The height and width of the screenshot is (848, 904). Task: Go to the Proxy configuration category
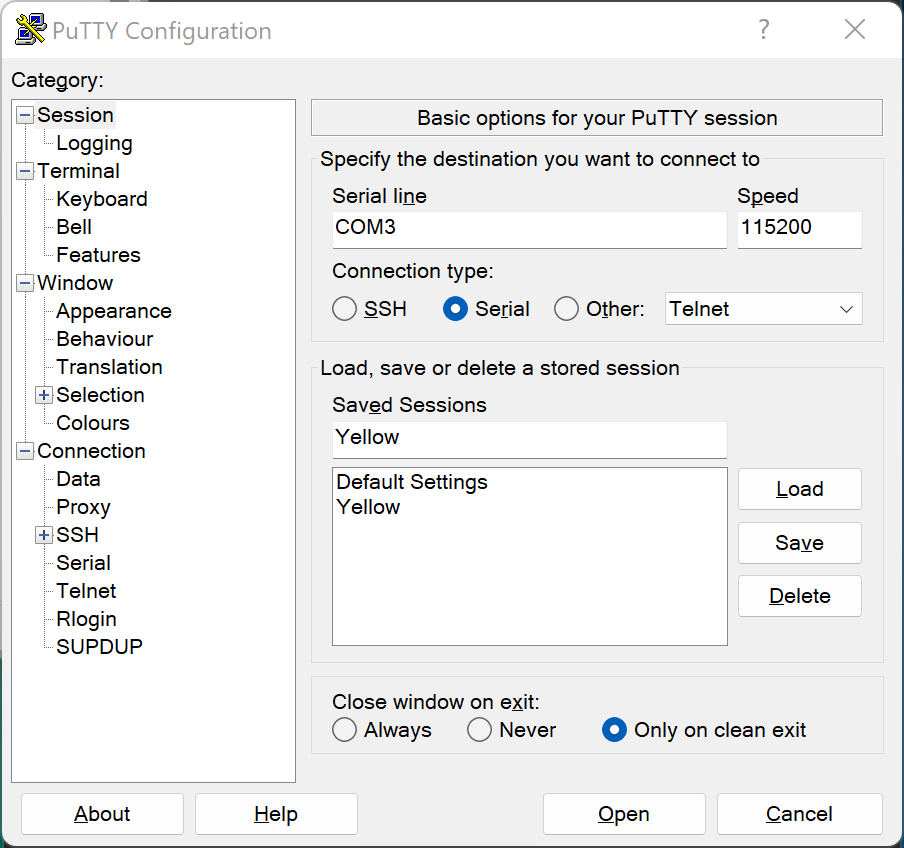(82, 507)
